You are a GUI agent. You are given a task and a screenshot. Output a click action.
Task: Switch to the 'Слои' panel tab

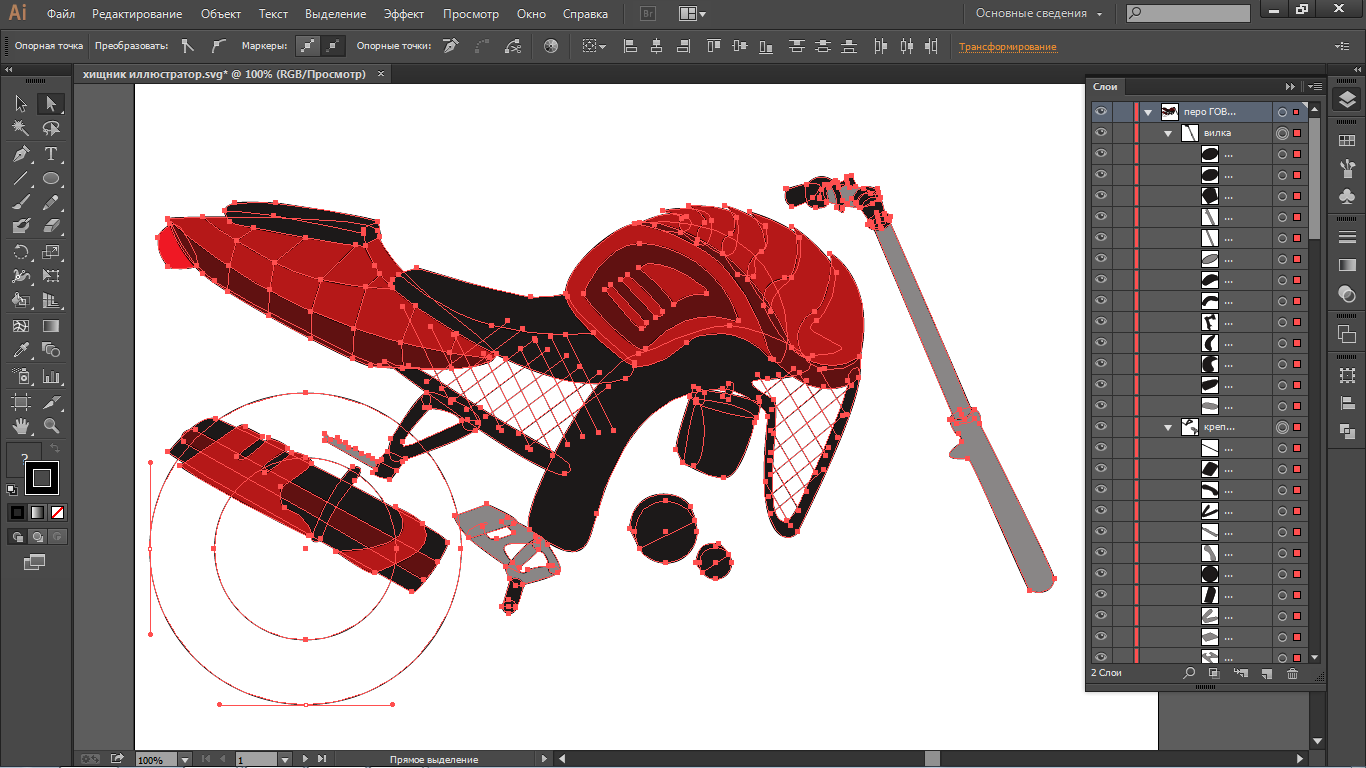pyautogui.click(x=1105, y=87)
